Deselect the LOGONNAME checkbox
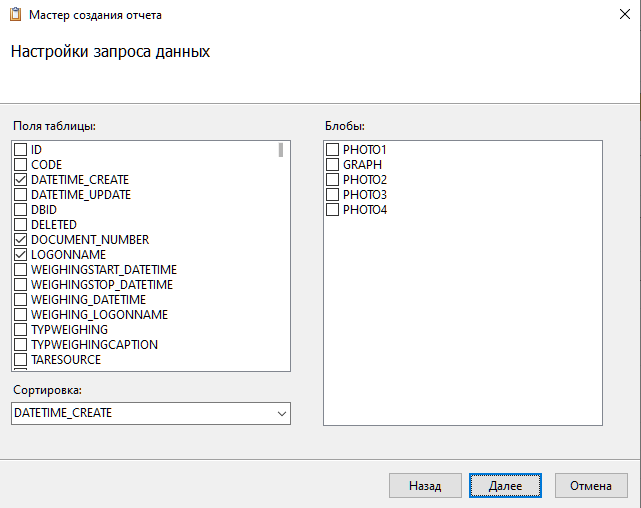This screenshot has height=508, width=641. point(20,255)
